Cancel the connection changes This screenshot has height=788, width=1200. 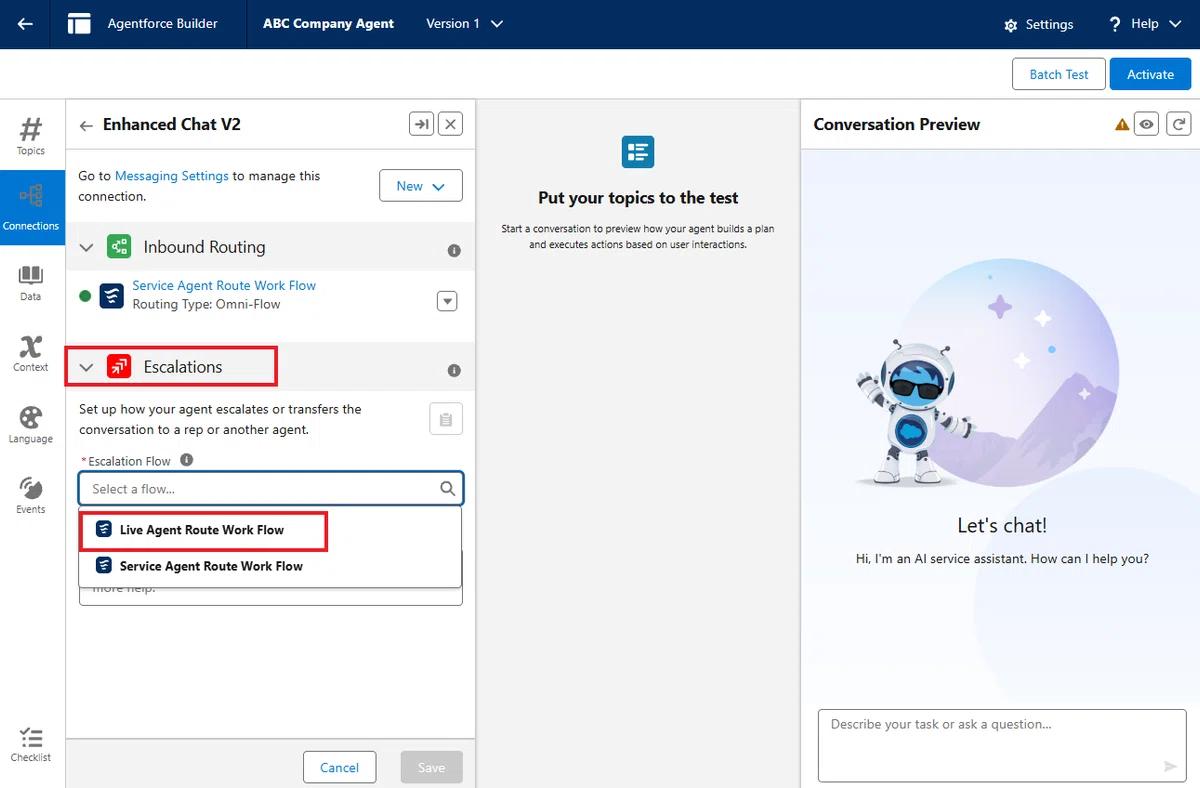coord(339,767)
